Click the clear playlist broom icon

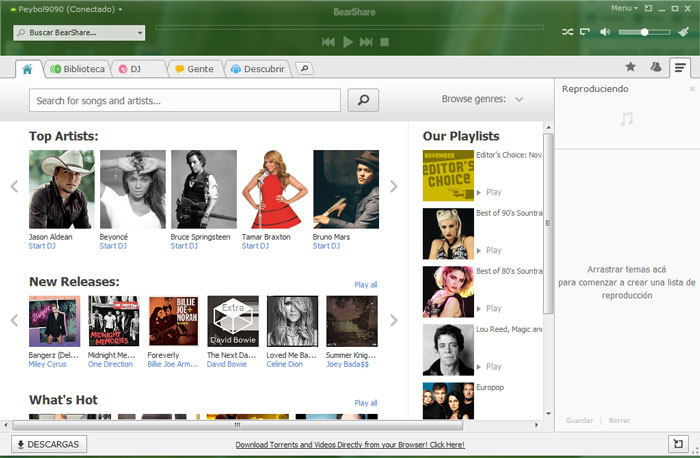tap(683, 31)
